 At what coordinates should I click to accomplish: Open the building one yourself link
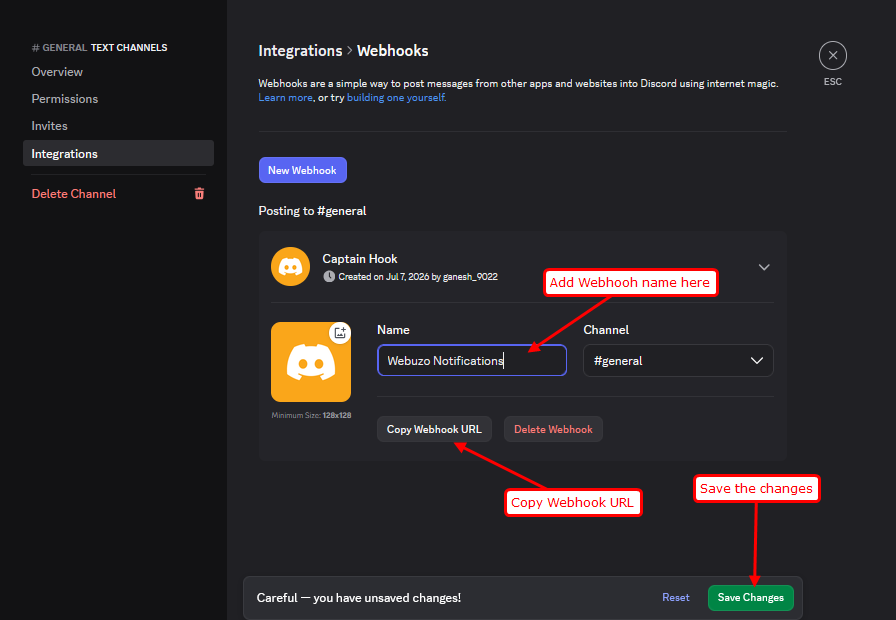(395, 98)
